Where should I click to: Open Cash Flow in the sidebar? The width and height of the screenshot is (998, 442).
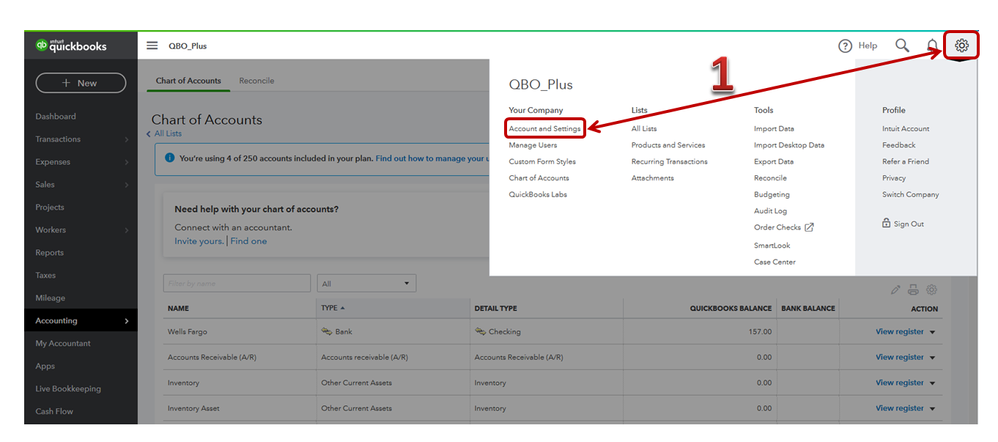click(54, 411)
